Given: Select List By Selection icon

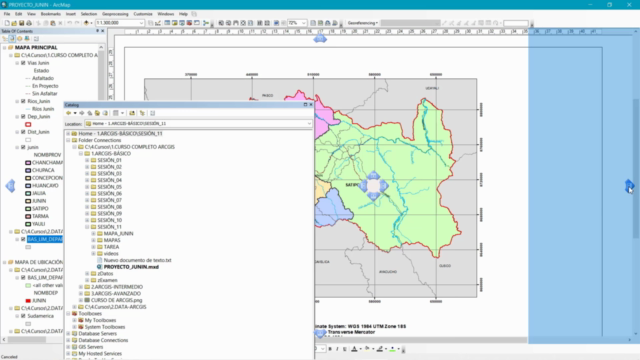Looking at the screenshot, I should click(x=27, y=38).
